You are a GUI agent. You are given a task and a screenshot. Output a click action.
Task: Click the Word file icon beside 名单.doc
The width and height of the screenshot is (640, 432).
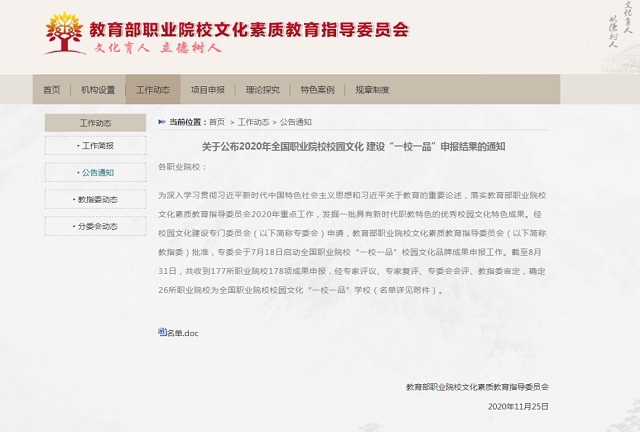click(x=162, y=332)
